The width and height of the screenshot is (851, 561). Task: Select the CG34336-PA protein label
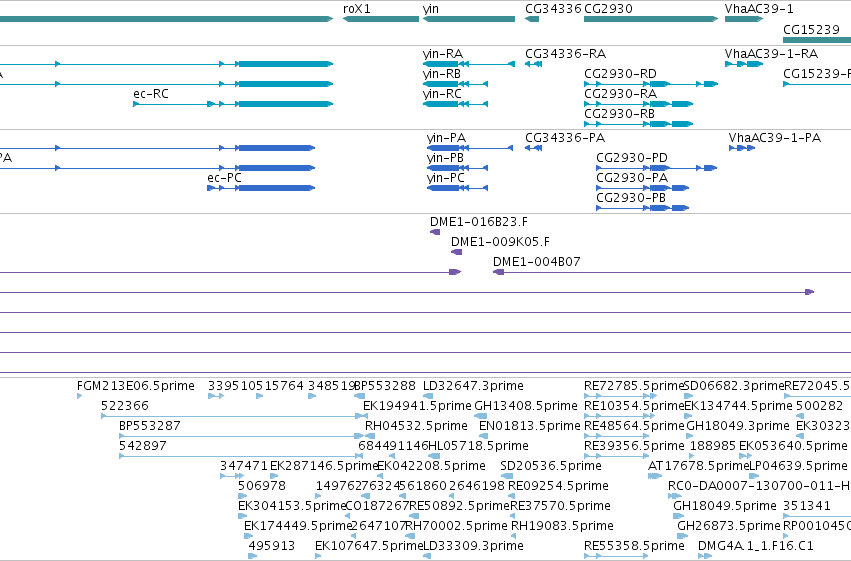tap(565, 138)
